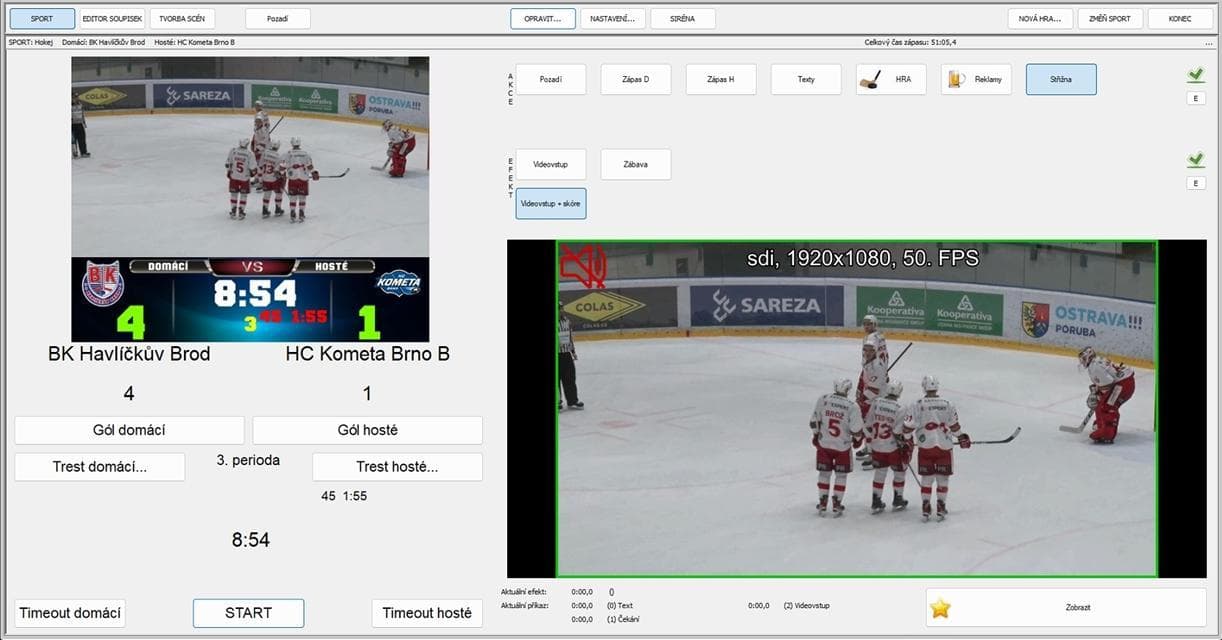1222x640 pixels.
Task: Open Trest domácí... penalty dialog
Action: click(x=100, y=467)
